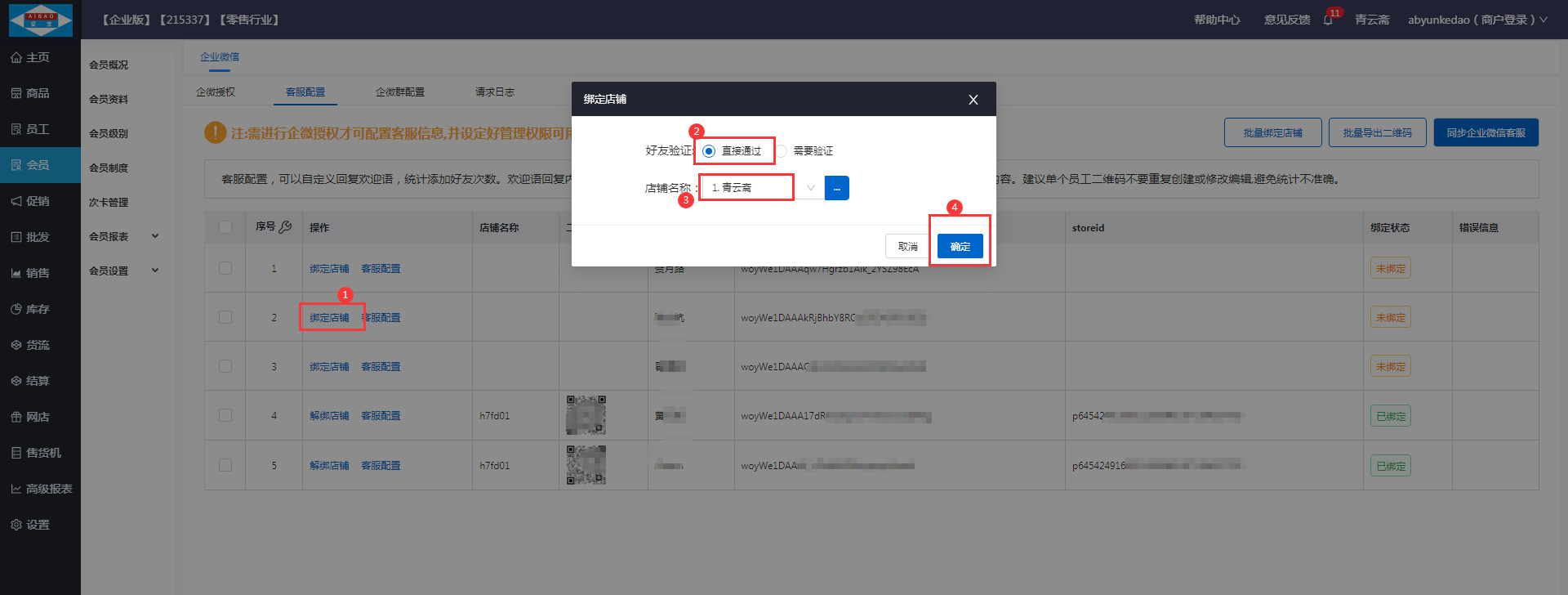Select the 企业微信 page tab
The height and width of the screenshot is (595, 1568).
pyautogui.click(x=220, y=57)
